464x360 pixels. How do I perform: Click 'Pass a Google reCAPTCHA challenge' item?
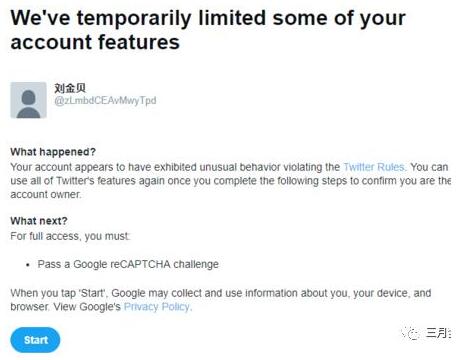(x=128, y=264)
